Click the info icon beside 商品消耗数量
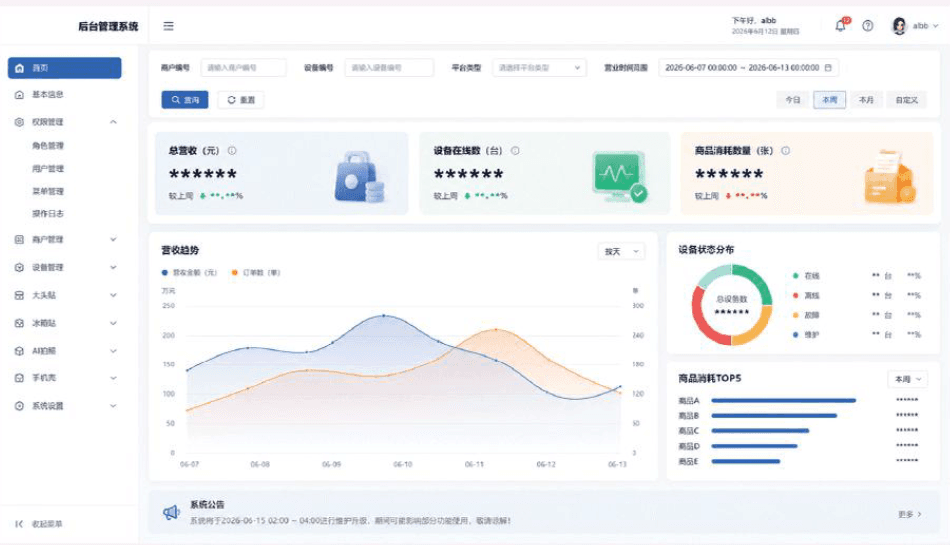 [x=785, y=150]
